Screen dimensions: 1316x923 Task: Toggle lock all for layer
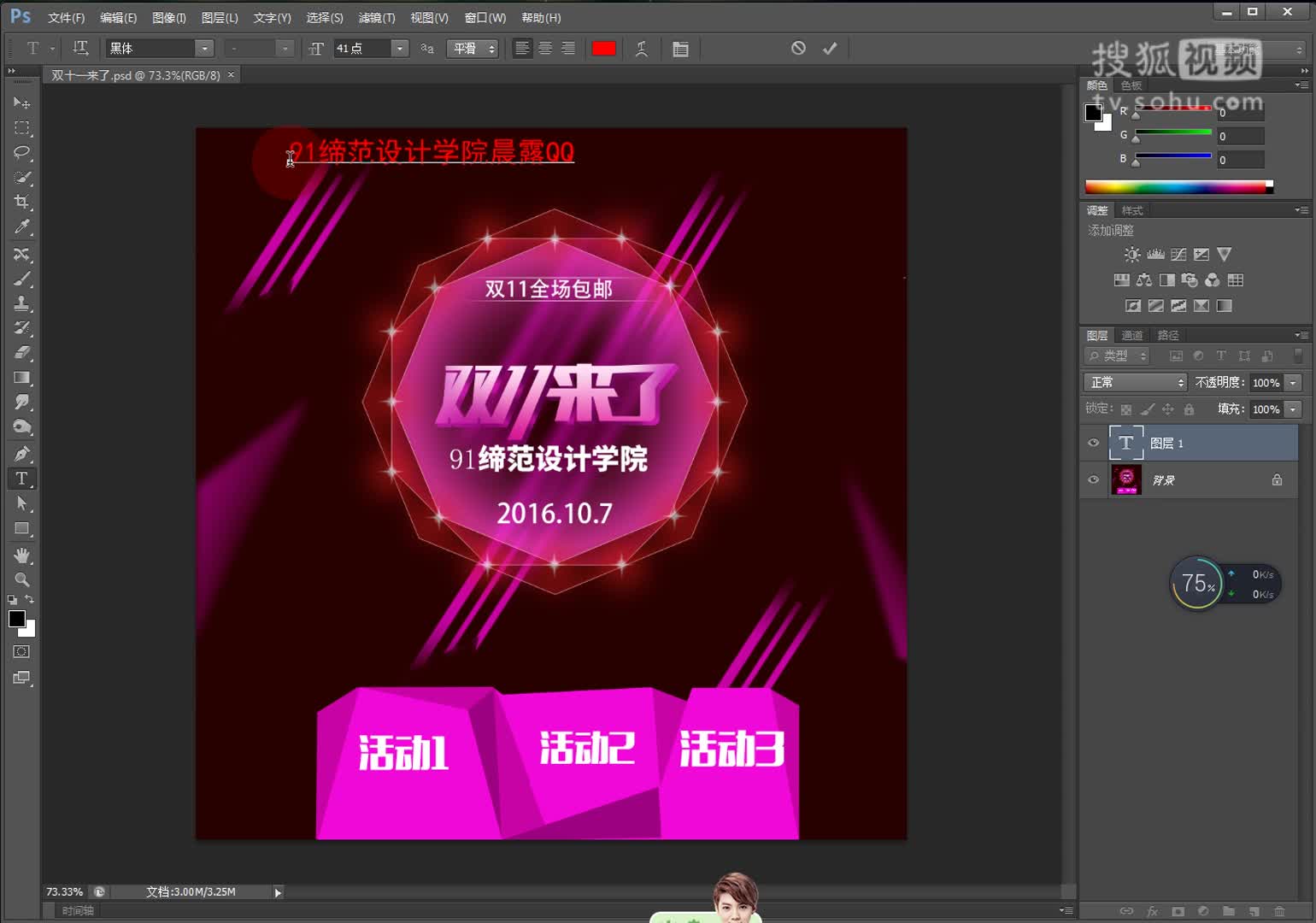[1189, 409]
